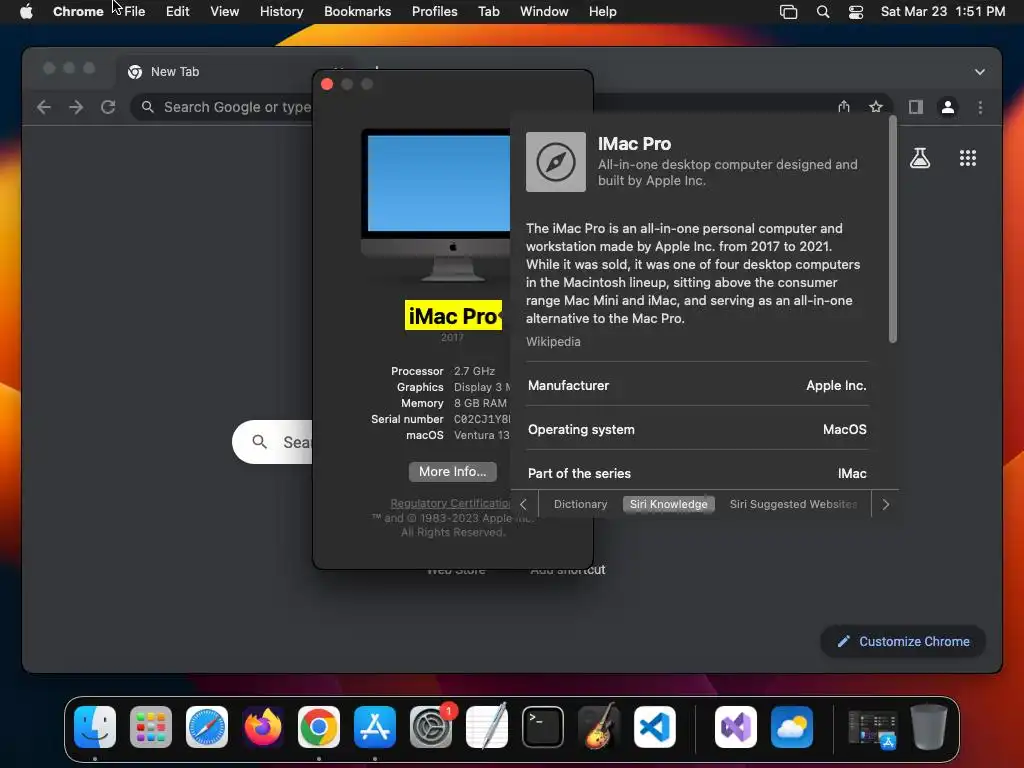The height and width of the screenshot is (768, 1024).
Task: Open the File menu
Action: click(x=135, y=12)
